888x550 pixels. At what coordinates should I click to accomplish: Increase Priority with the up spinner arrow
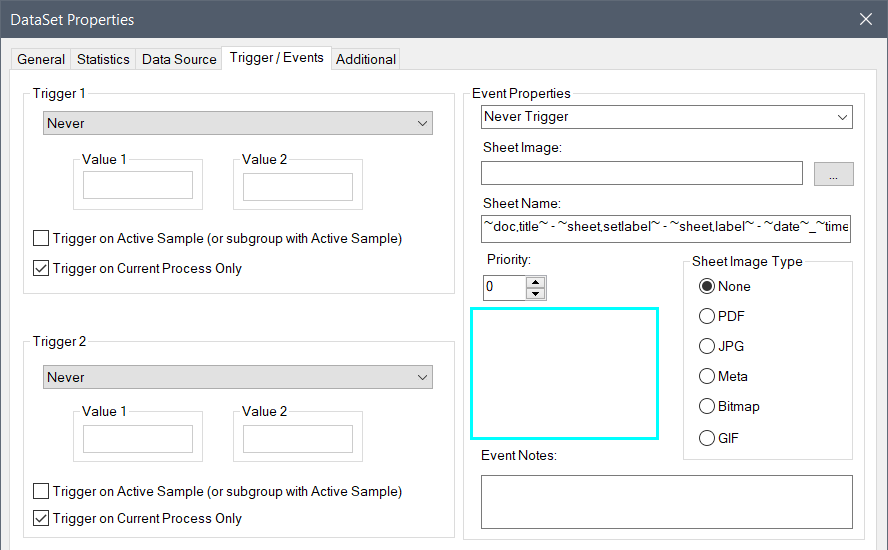(x=536, y=282)
